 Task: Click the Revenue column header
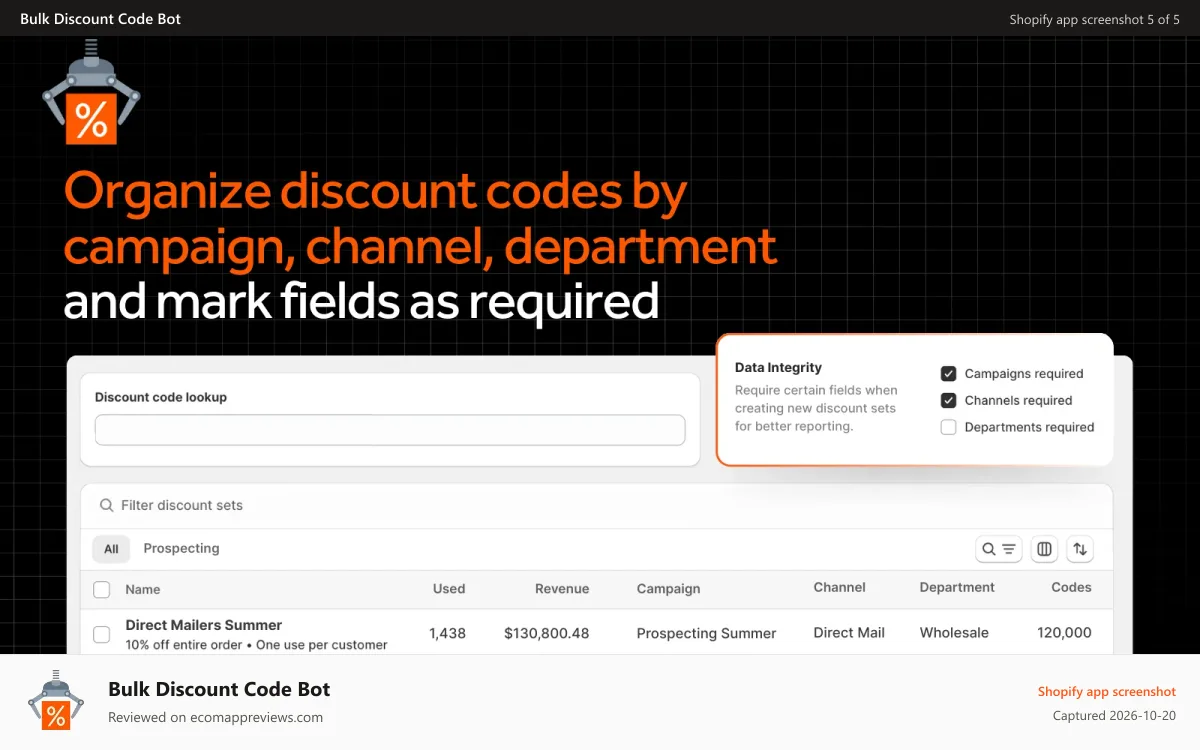[562, 589]
